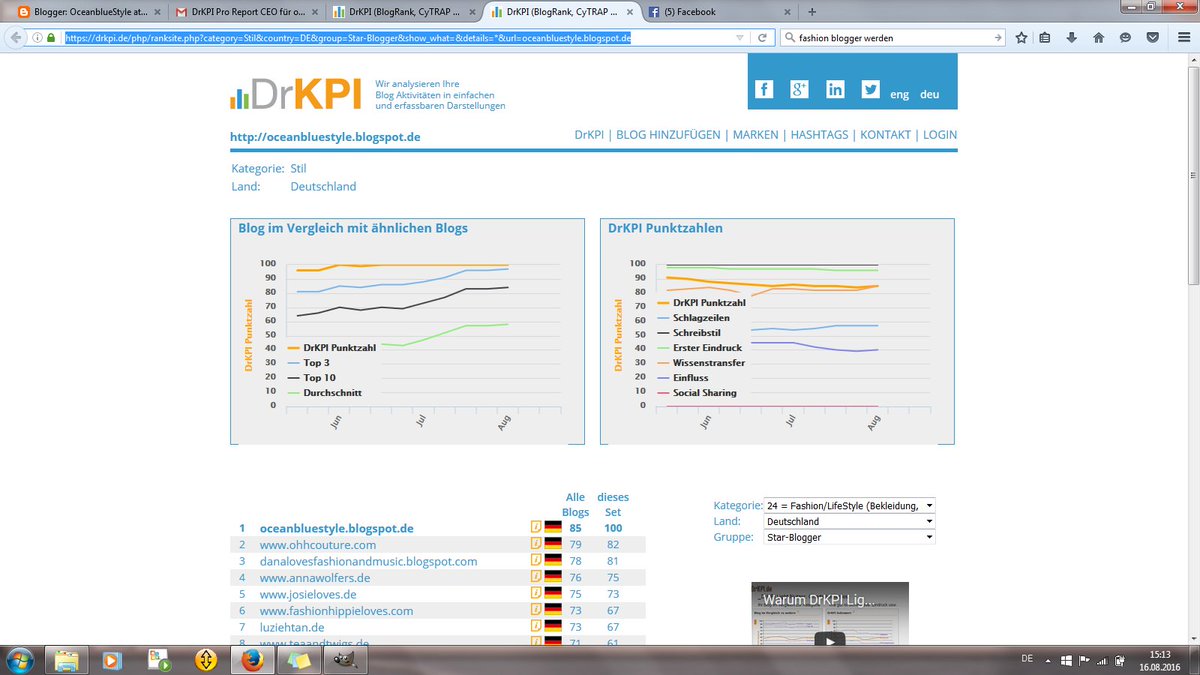1200x675 pixels.
Task: Expand the Gruppe dropdown showing Star-Blogger
Action: (x=848, y=537)
